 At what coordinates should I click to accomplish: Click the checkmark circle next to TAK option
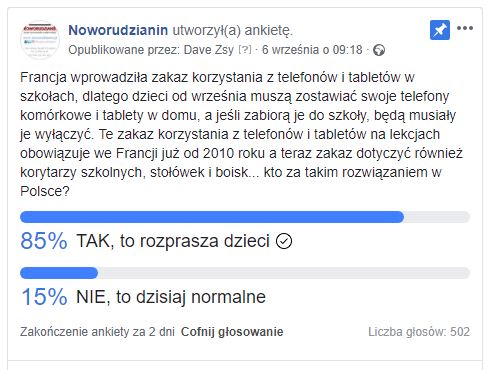[284, 241]
